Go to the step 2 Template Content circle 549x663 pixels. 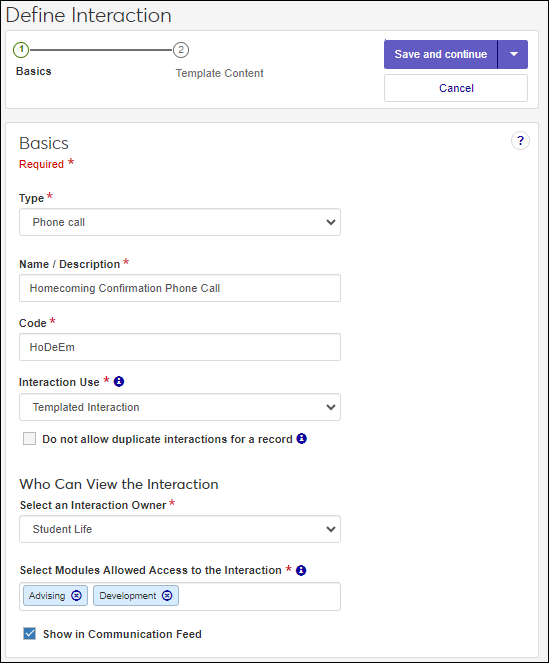coord(181,50)
